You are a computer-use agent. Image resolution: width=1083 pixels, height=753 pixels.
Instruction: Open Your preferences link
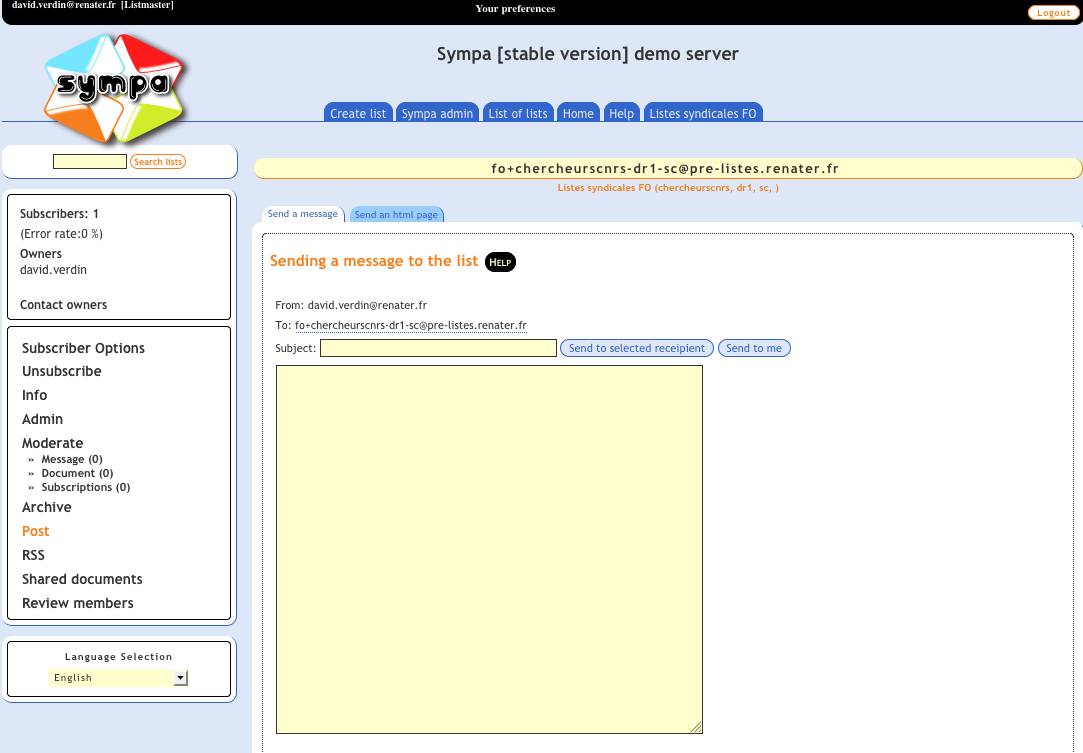tap(515, 9)
